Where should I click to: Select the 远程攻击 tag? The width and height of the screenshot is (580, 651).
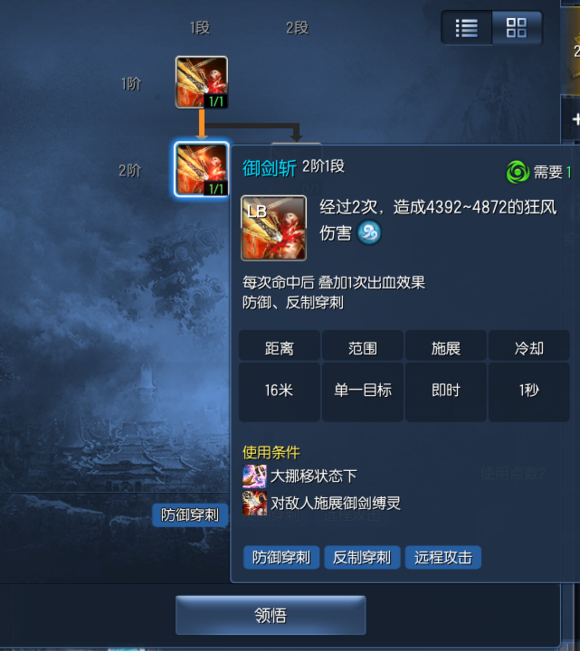pos(443,557)
